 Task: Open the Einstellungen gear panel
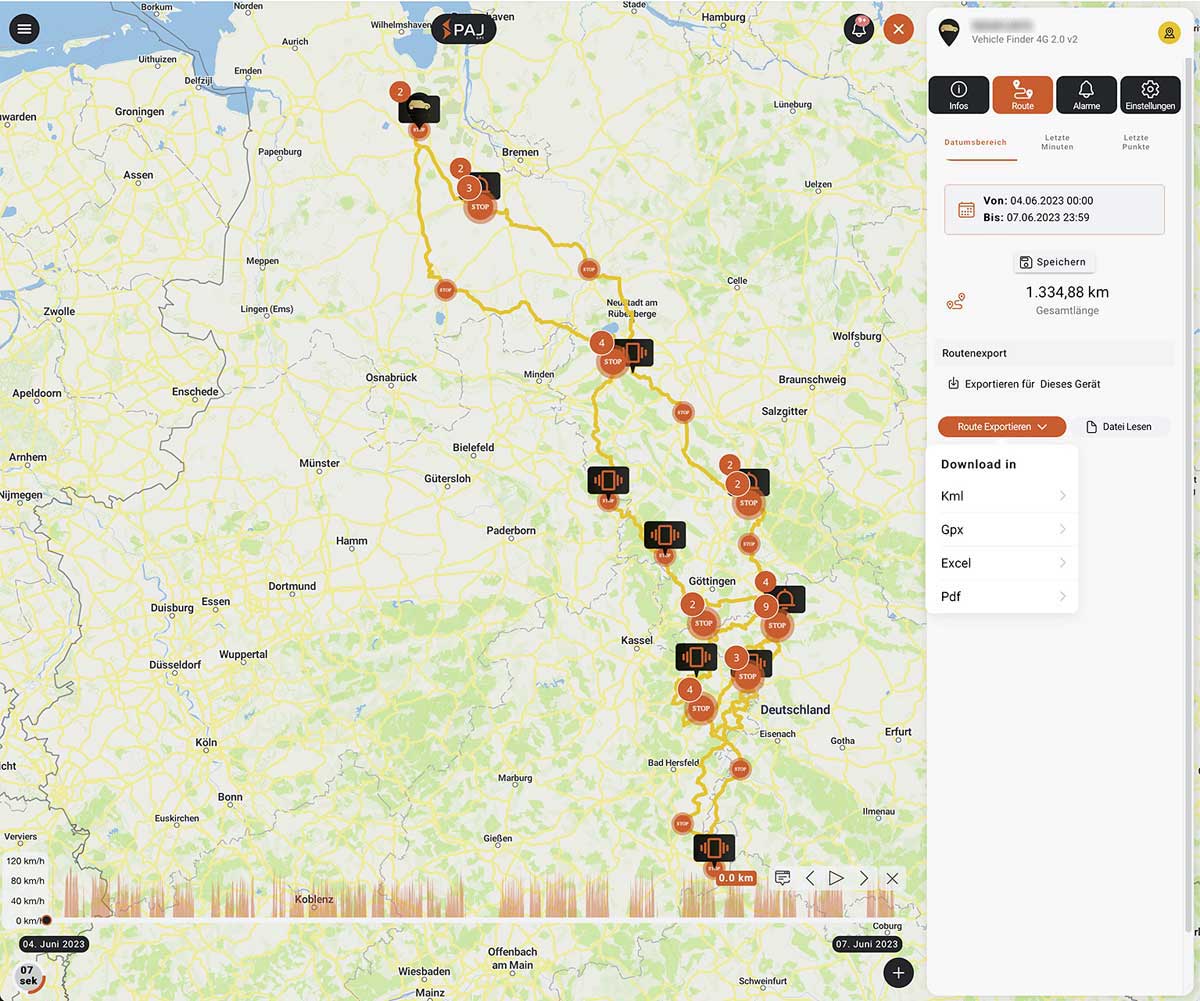1150,93
